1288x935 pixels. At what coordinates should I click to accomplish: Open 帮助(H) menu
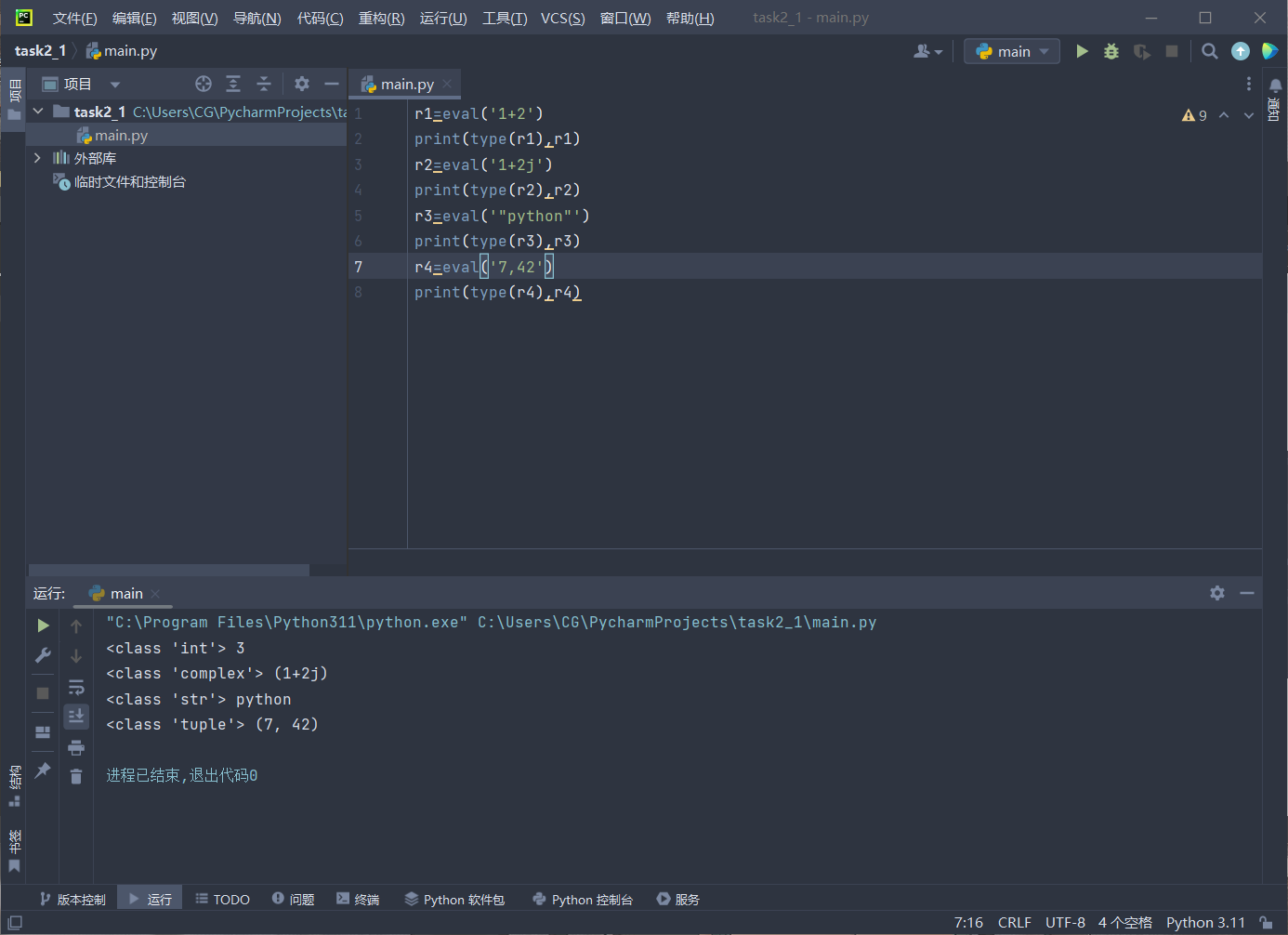pos(690,18)
